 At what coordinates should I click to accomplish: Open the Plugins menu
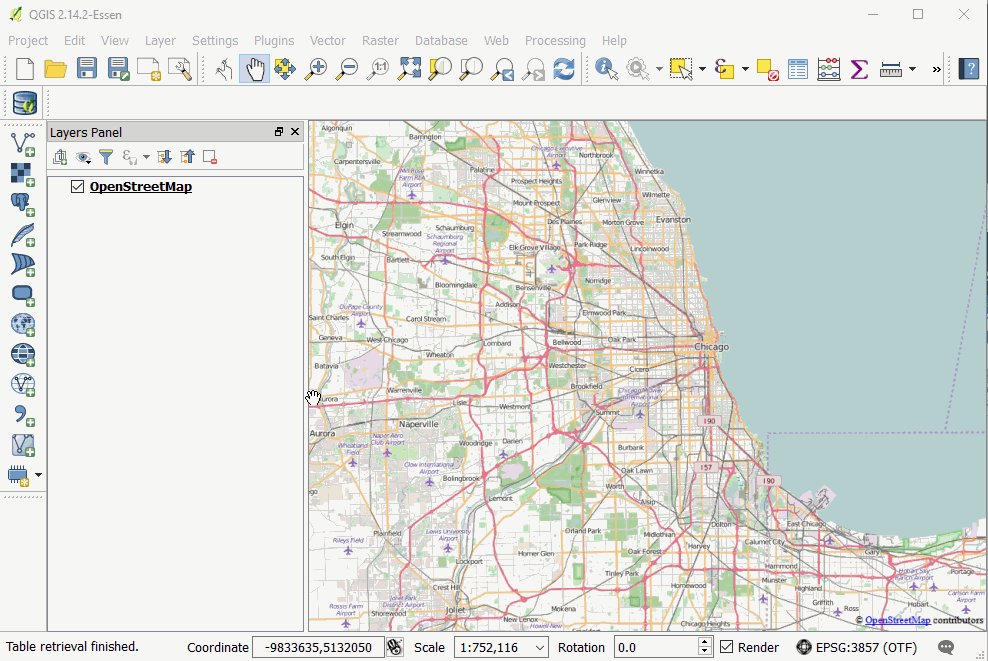(274, 40)
